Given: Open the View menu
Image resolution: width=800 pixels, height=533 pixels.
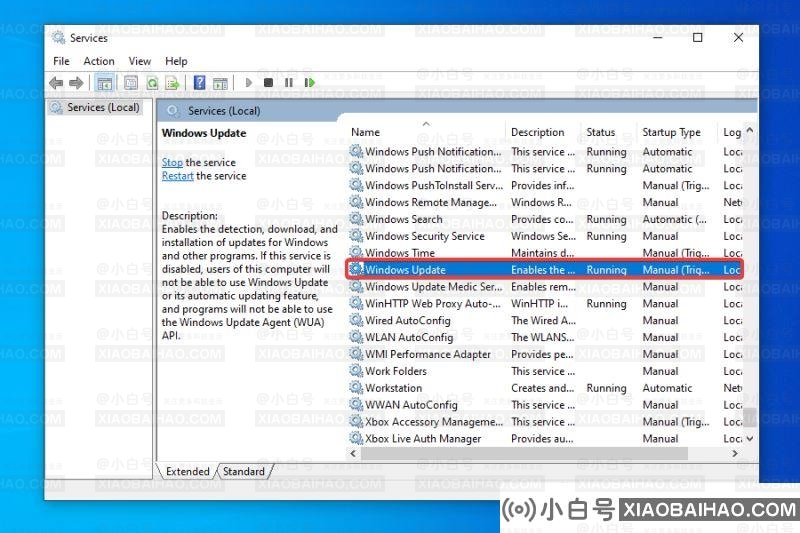Looking at the screenshot, I should point(139,61).
